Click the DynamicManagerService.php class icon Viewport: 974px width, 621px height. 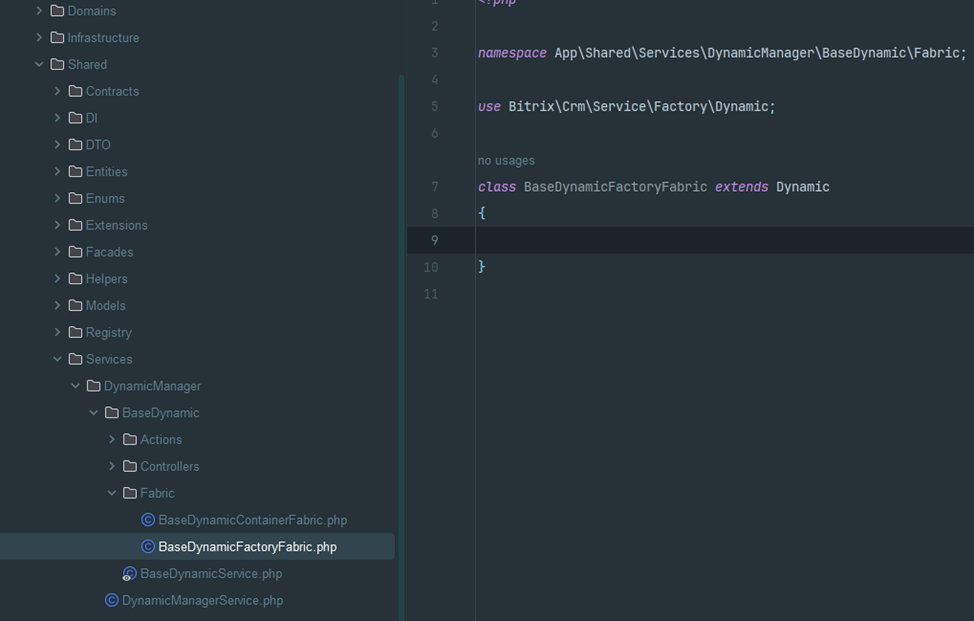[x=112, y=601]
